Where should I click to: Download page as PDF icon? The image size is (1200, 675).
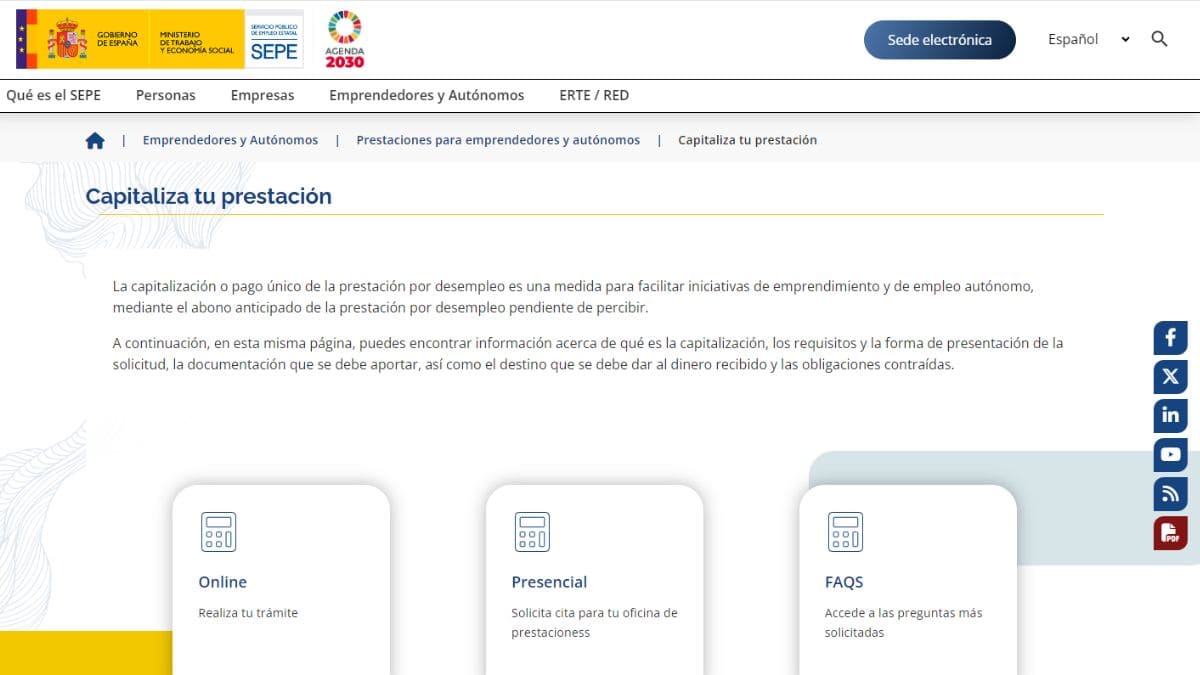point(1170,533)
